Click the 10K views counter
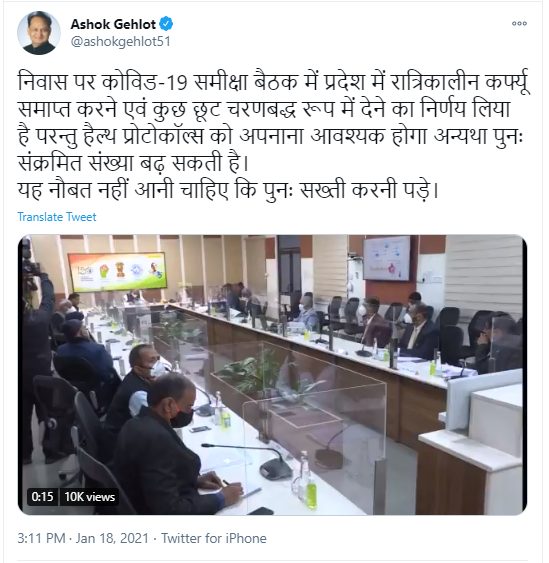 click(89, 497)
